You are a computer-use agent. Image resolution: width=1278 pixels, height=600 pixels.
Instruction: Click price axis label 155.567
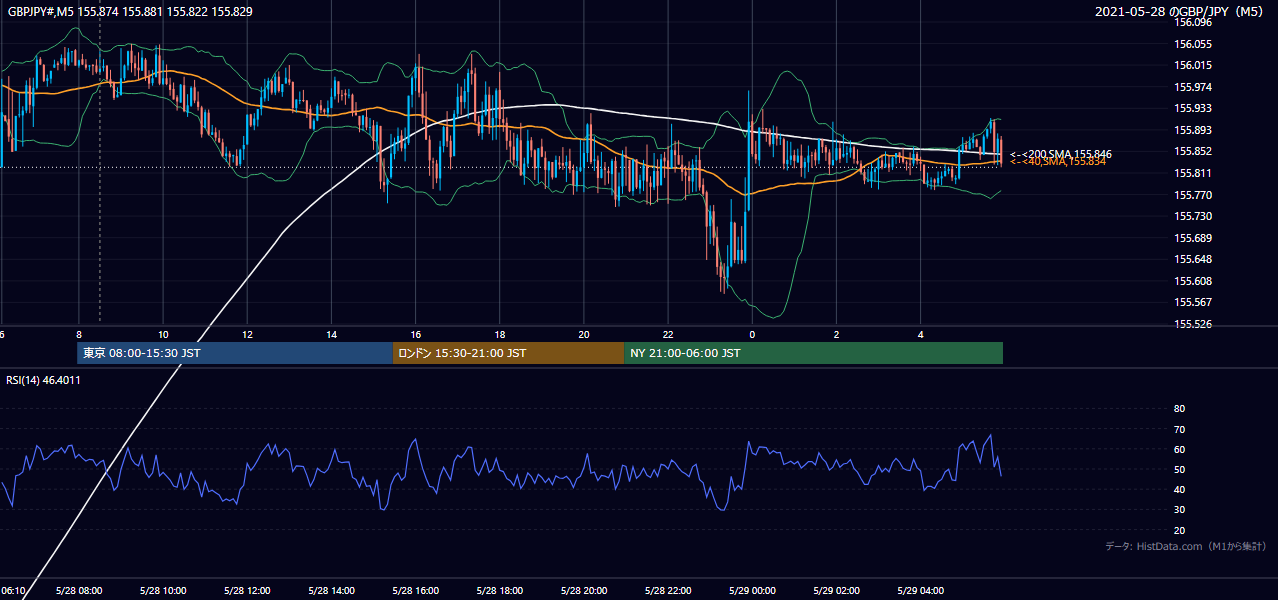1193,302
